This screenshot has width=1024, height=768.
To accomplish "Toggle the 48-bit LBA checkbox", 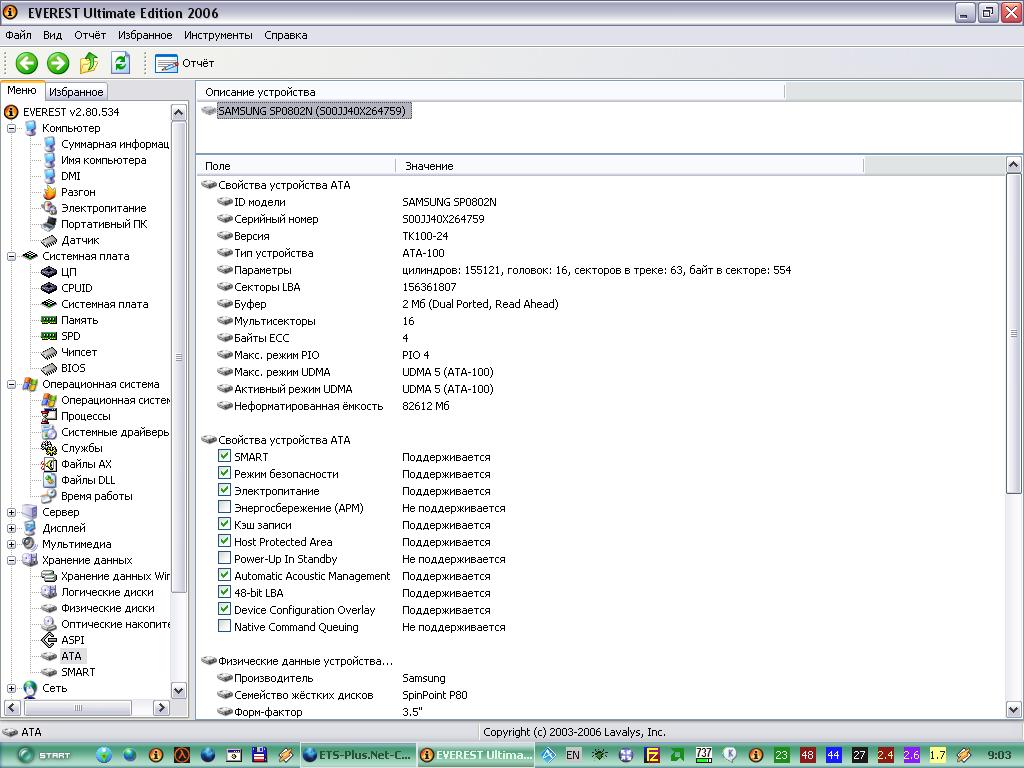I will click(225, 593).
